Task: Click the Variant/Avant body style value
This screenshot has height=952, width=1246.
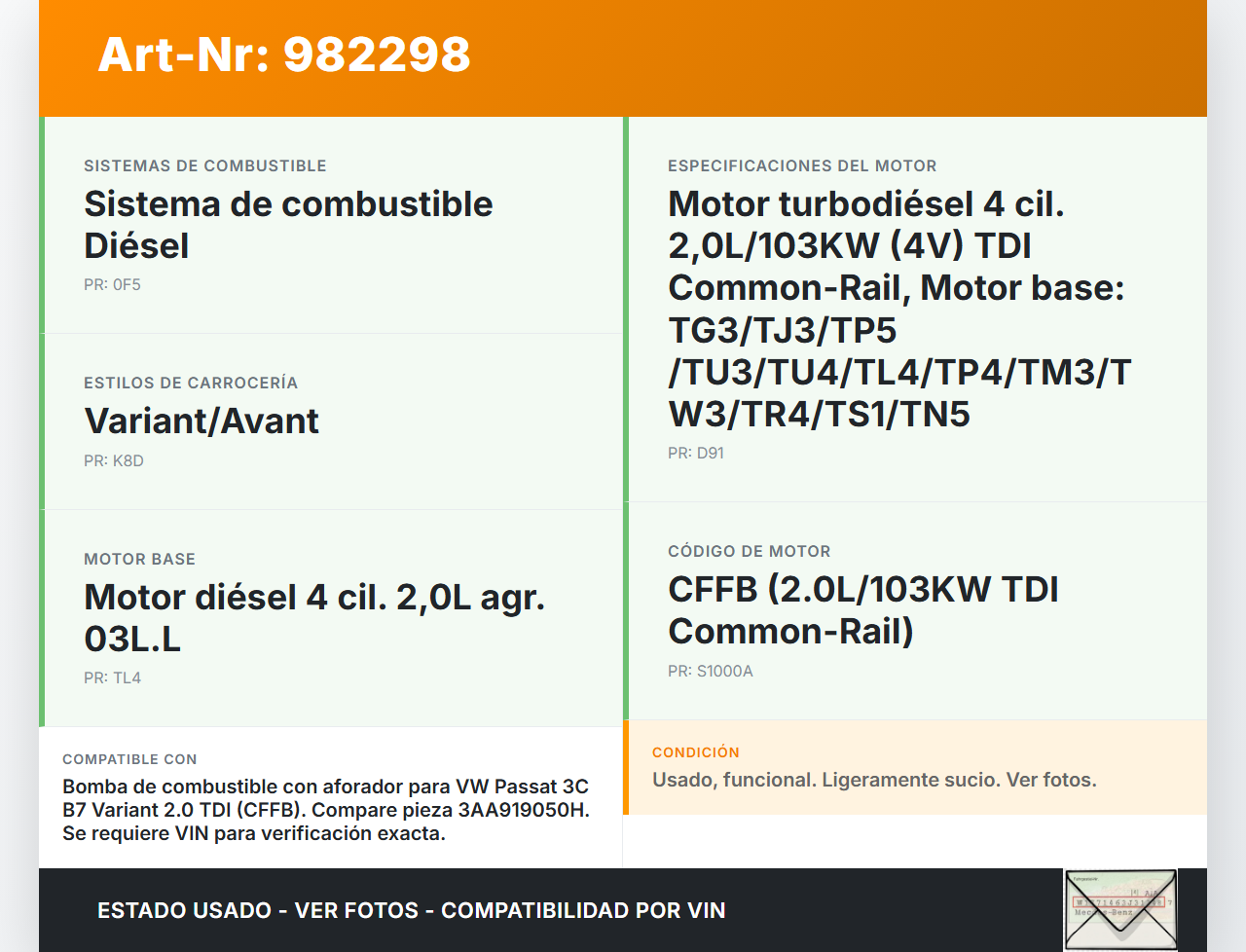Action: click(202, 421)
